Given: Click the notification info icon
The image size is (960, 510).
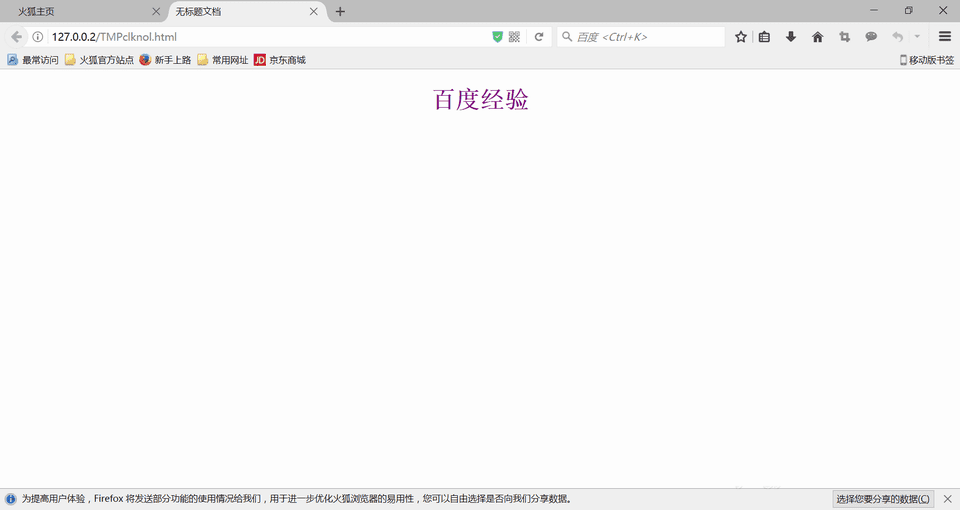Looking at the screenshot, I should click(x=10, y=499).
